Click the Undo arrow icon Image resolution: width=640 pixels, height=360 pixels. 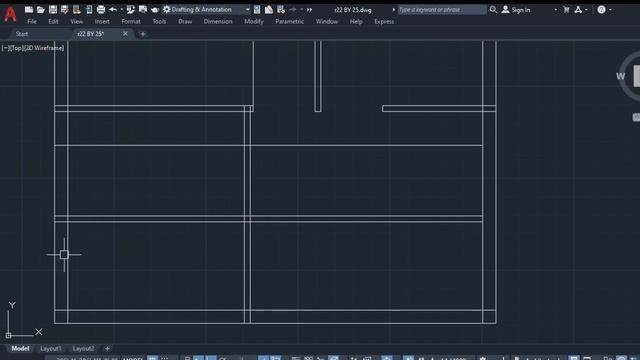click(x=113, y=9)
